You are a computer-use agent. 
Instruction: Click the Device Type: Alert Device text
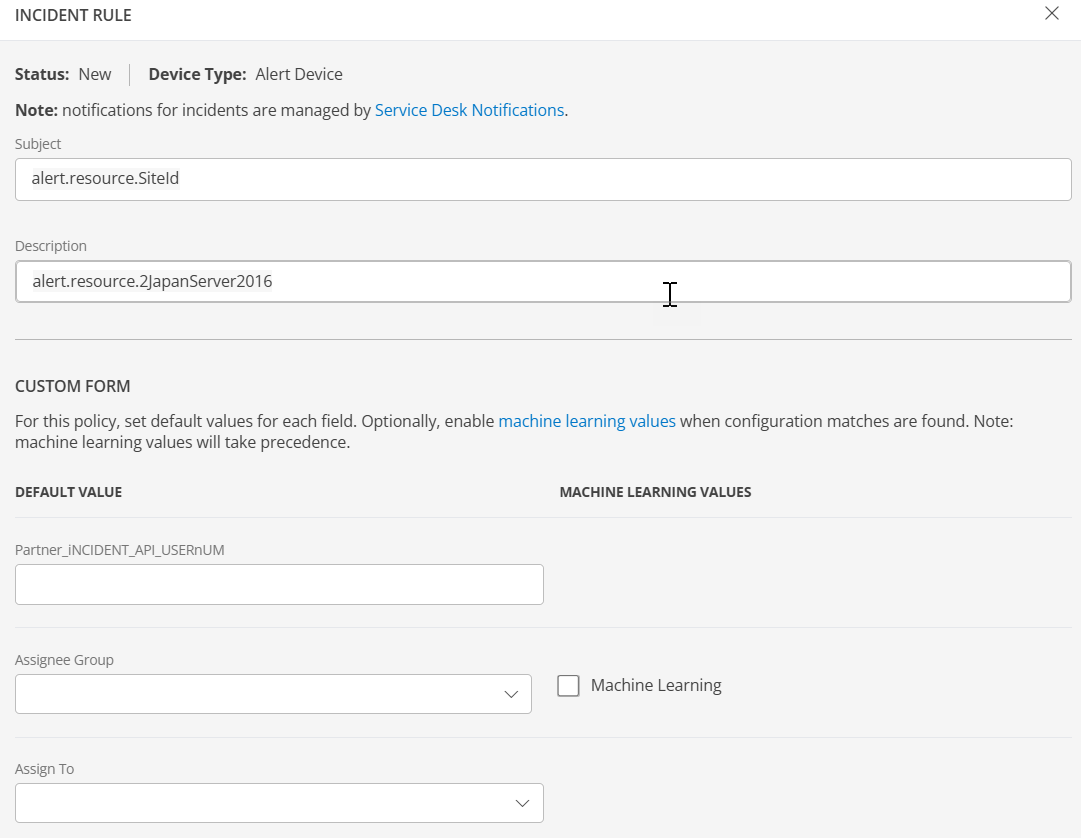245,74
